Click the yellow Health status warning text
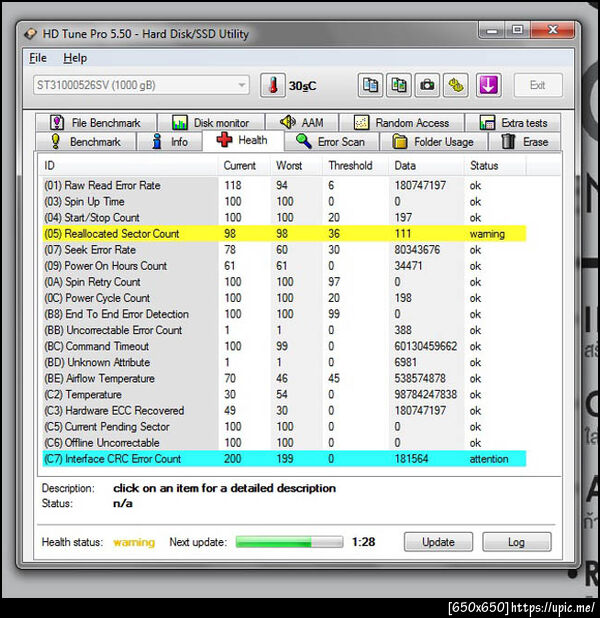Viewport: 600px width, 618px height. [134, 542]
